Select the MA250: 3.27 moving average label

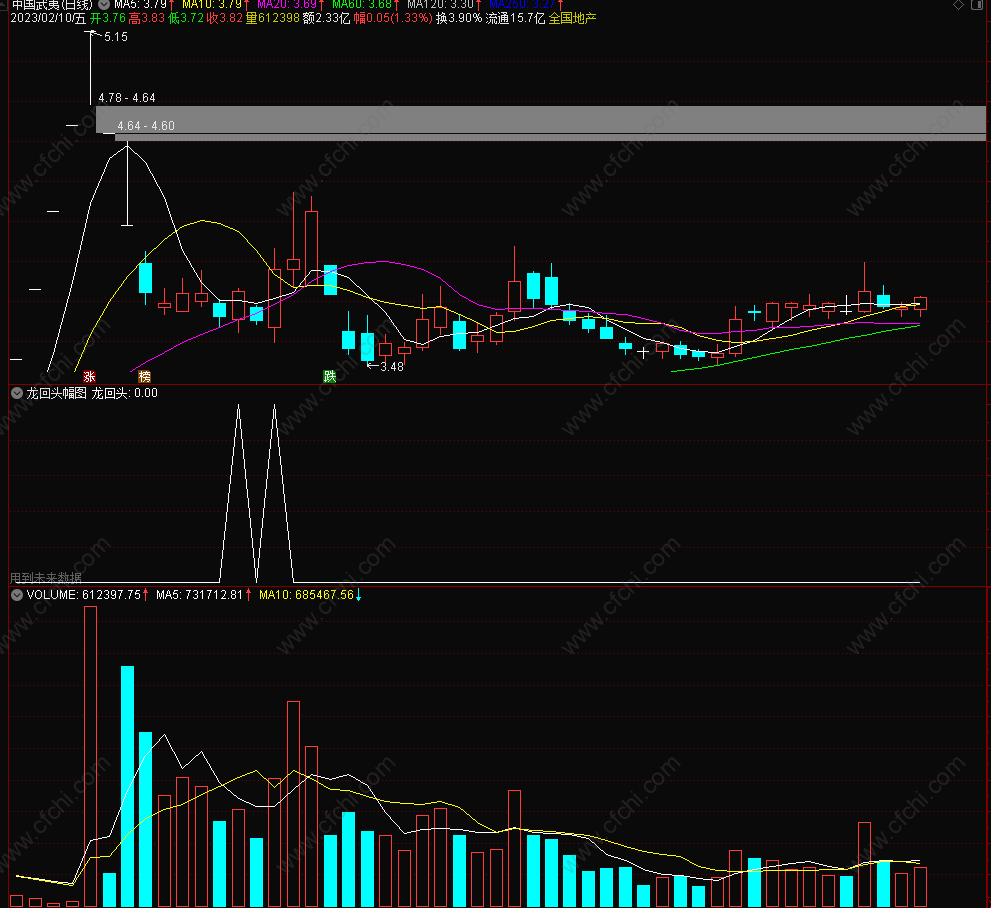522,4
